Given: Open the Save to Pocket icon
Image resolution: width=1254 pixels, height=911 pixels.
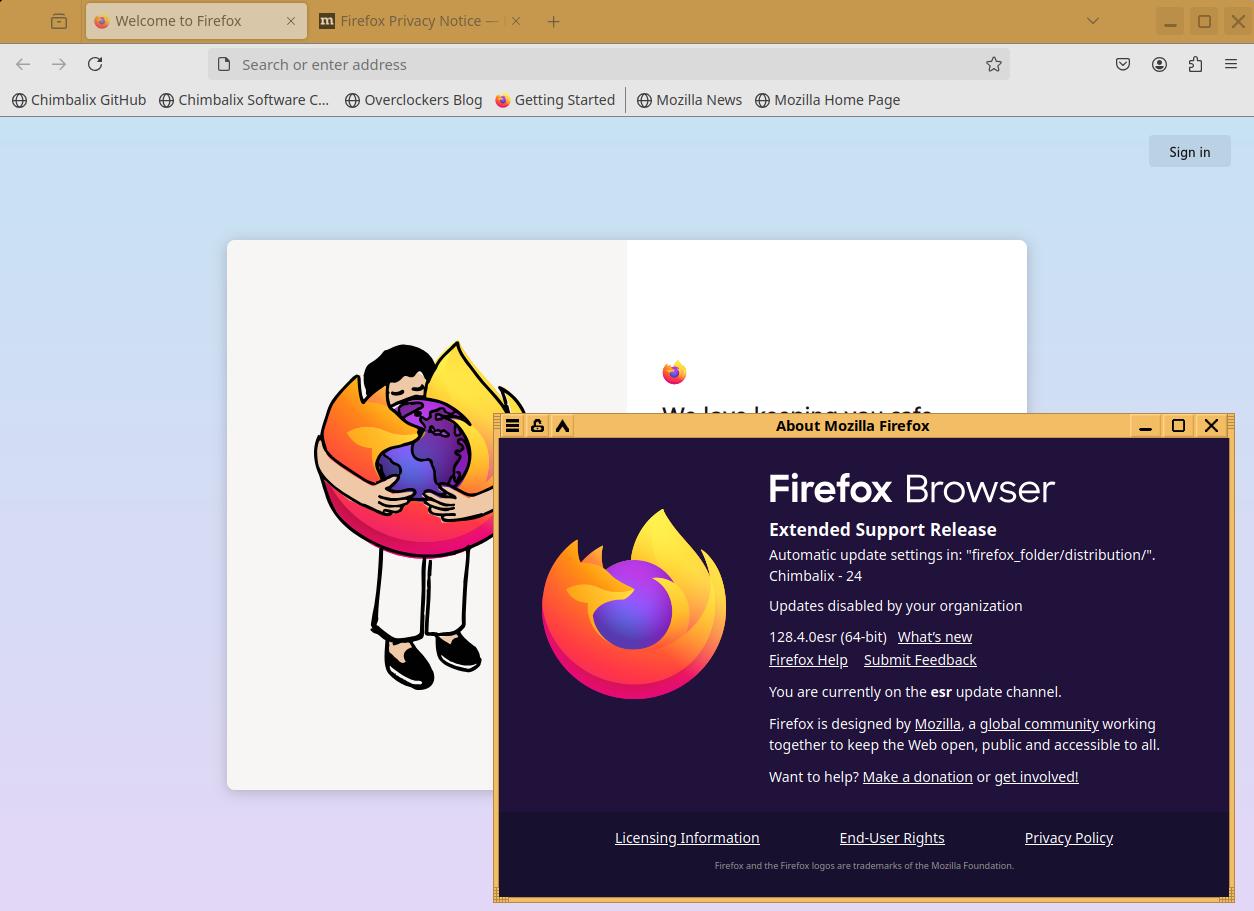Looking at the screenshot, I should 1123,64.
